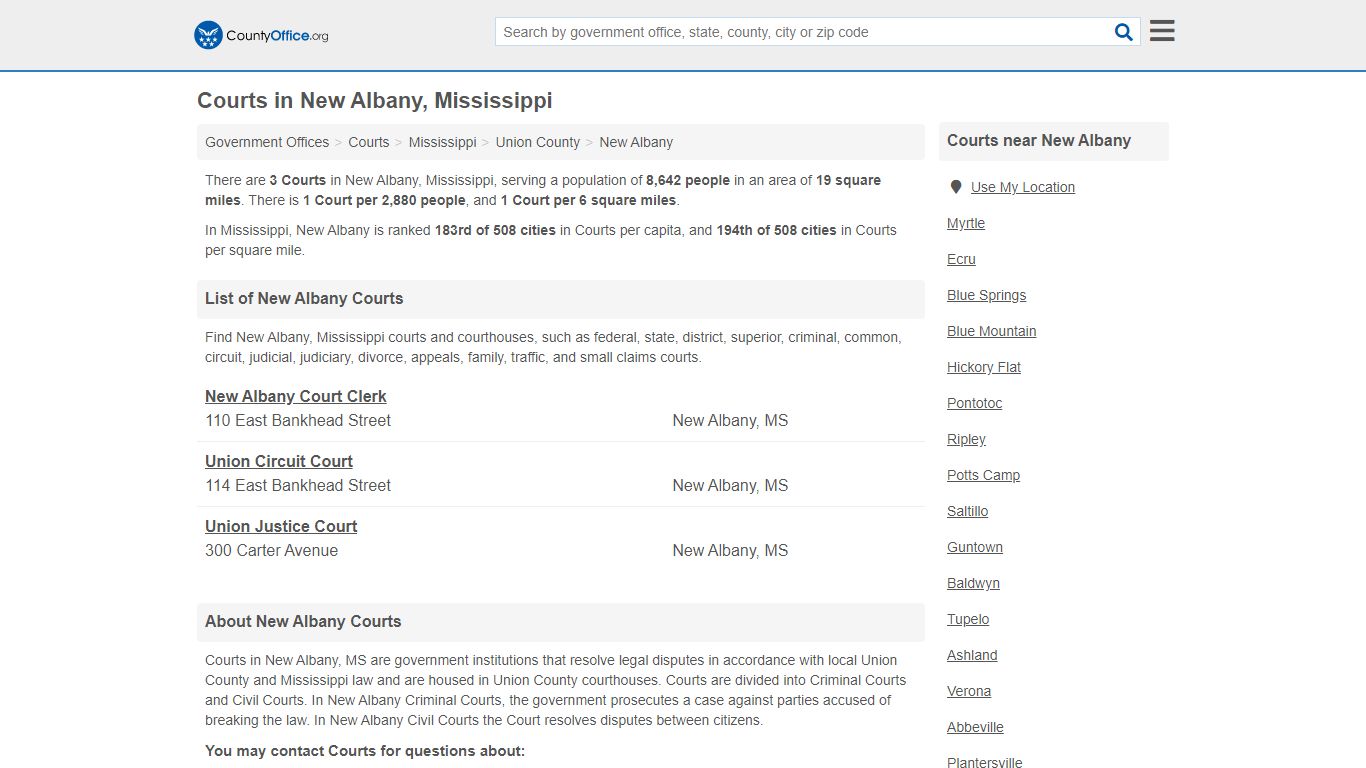Click Use My Location link

(x=1023, y=187)
